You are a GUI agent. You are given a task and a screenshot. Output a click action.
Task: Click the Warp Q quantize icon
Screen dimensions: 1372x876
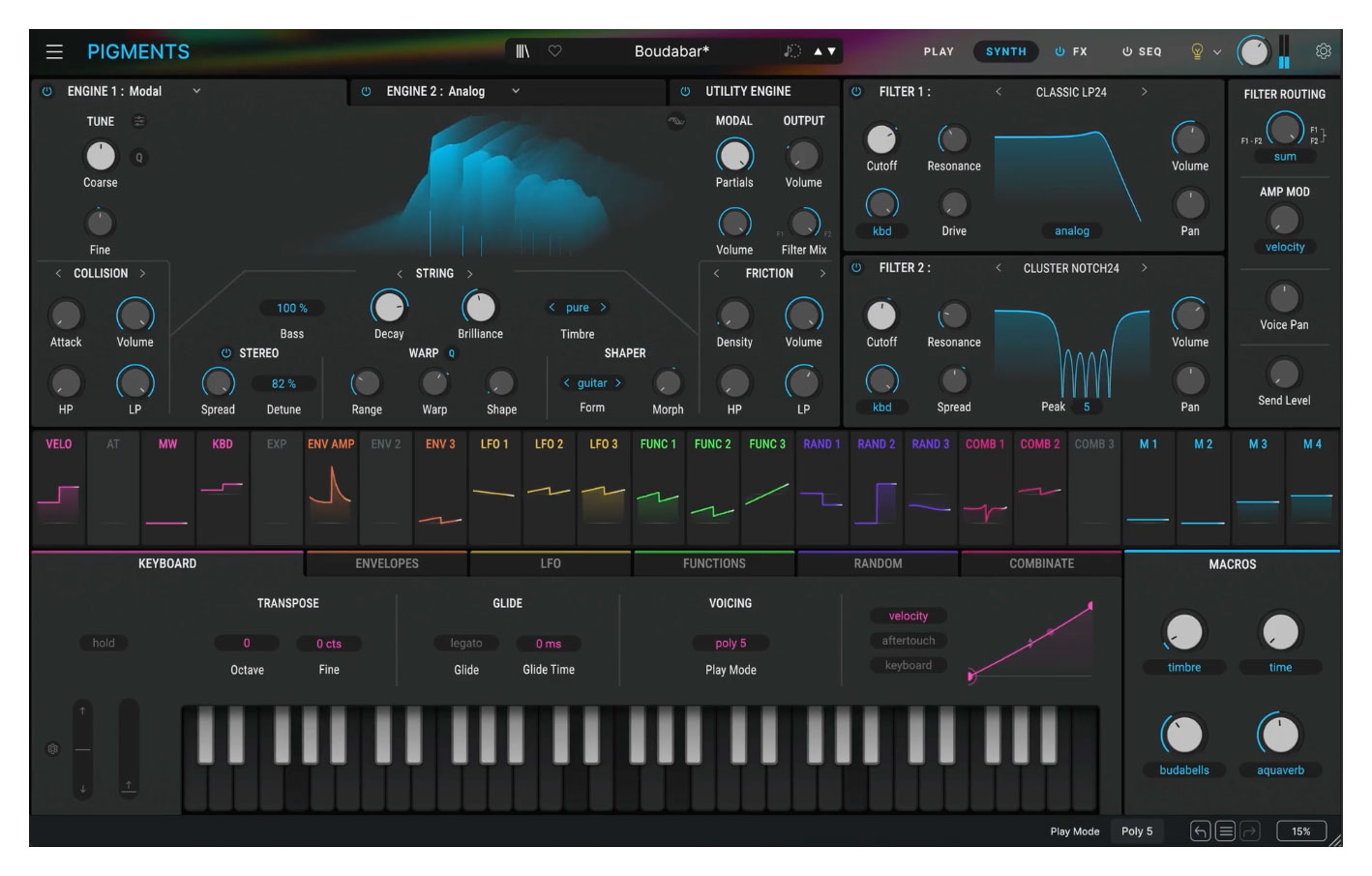pos(452,353)
